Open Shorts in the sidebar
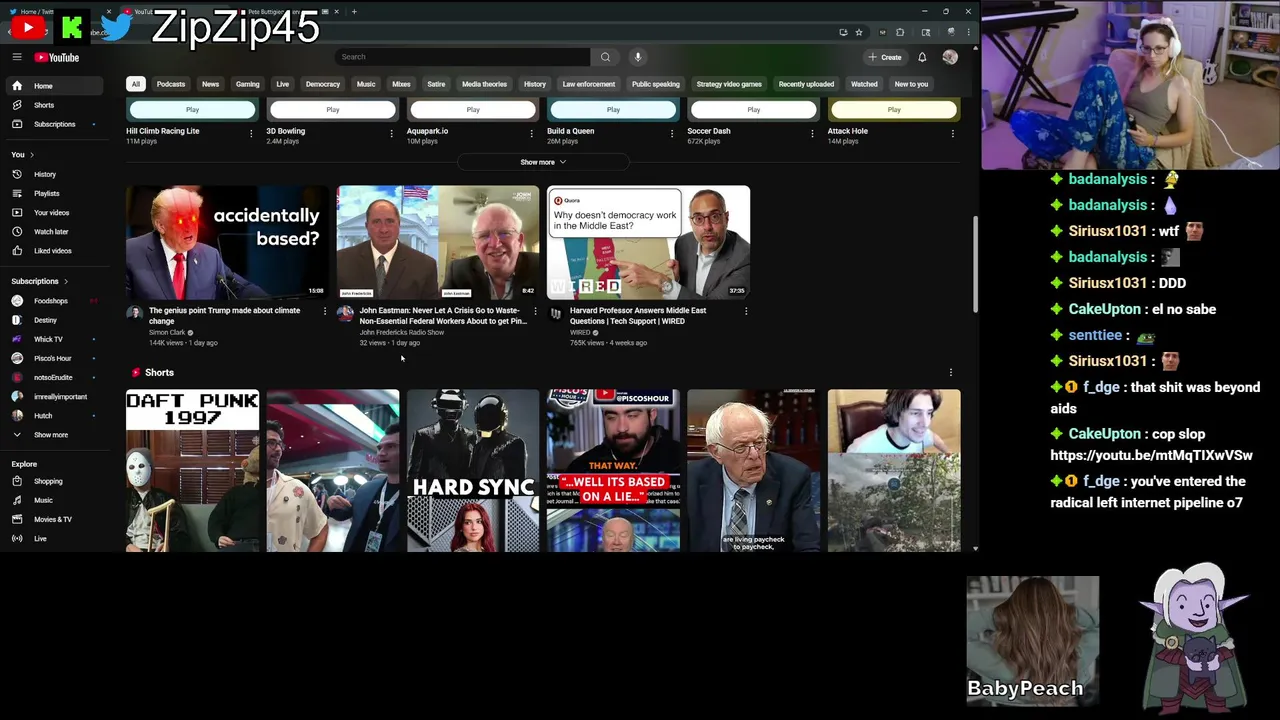 click(x=56, y=105)
